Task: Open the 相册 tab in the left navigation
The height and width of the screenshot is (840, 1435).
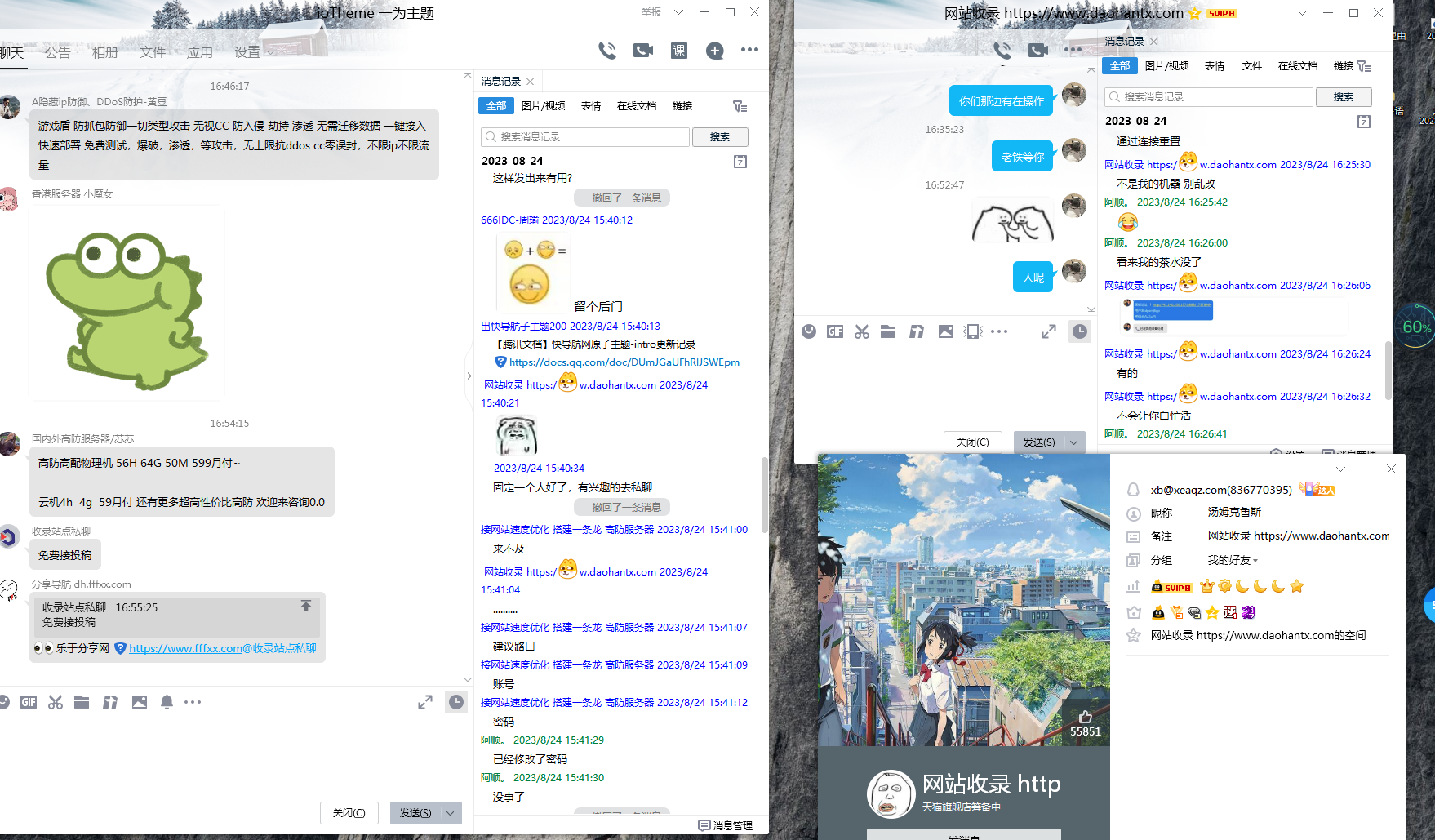Action: 104,52
